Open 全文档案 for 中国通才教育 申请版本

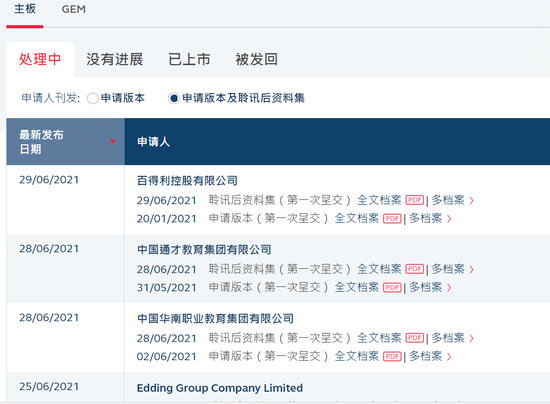click(x=357, y=287)
